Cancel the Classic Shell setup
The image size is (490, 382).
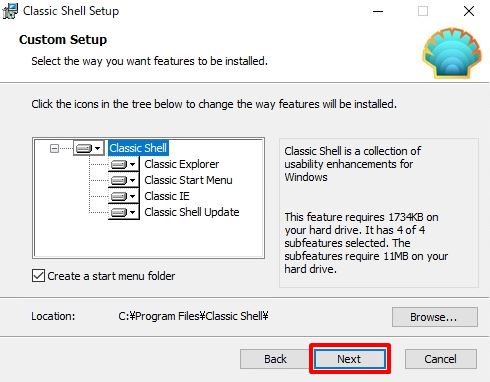click(x=441, y=359)
